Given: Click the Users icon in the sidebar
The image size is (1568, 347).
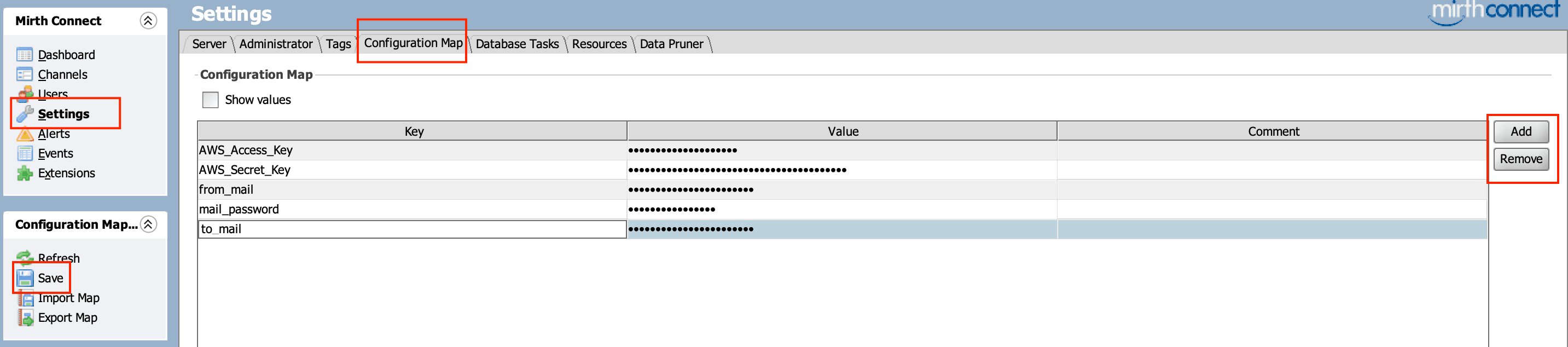Looking at the screenshot, I should click(25, 93).
